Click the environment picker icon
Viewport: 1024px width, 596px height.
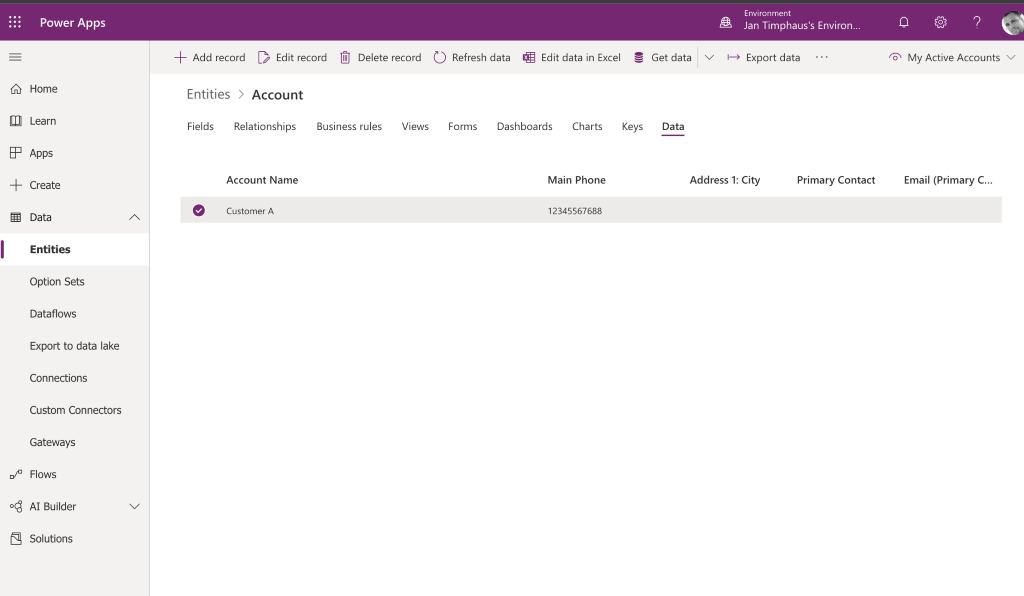tap(726, 23)
